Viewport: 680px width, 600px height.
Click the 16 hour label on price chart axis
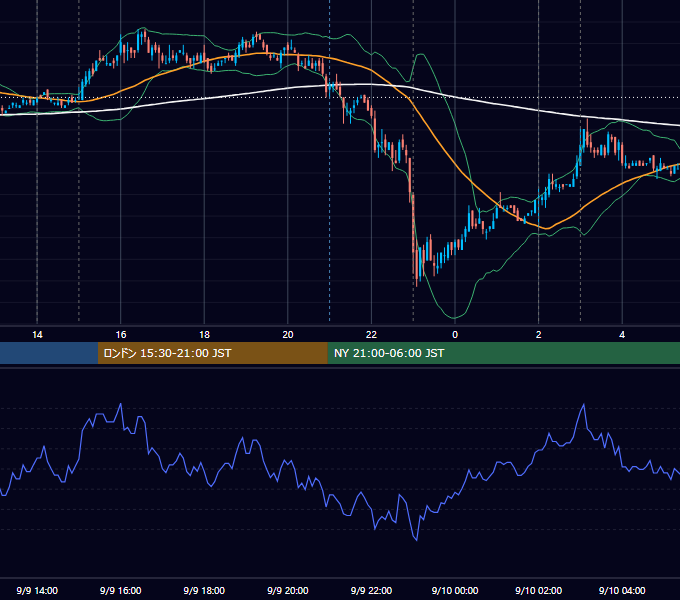pyautogui.click(x=121, y=335)
